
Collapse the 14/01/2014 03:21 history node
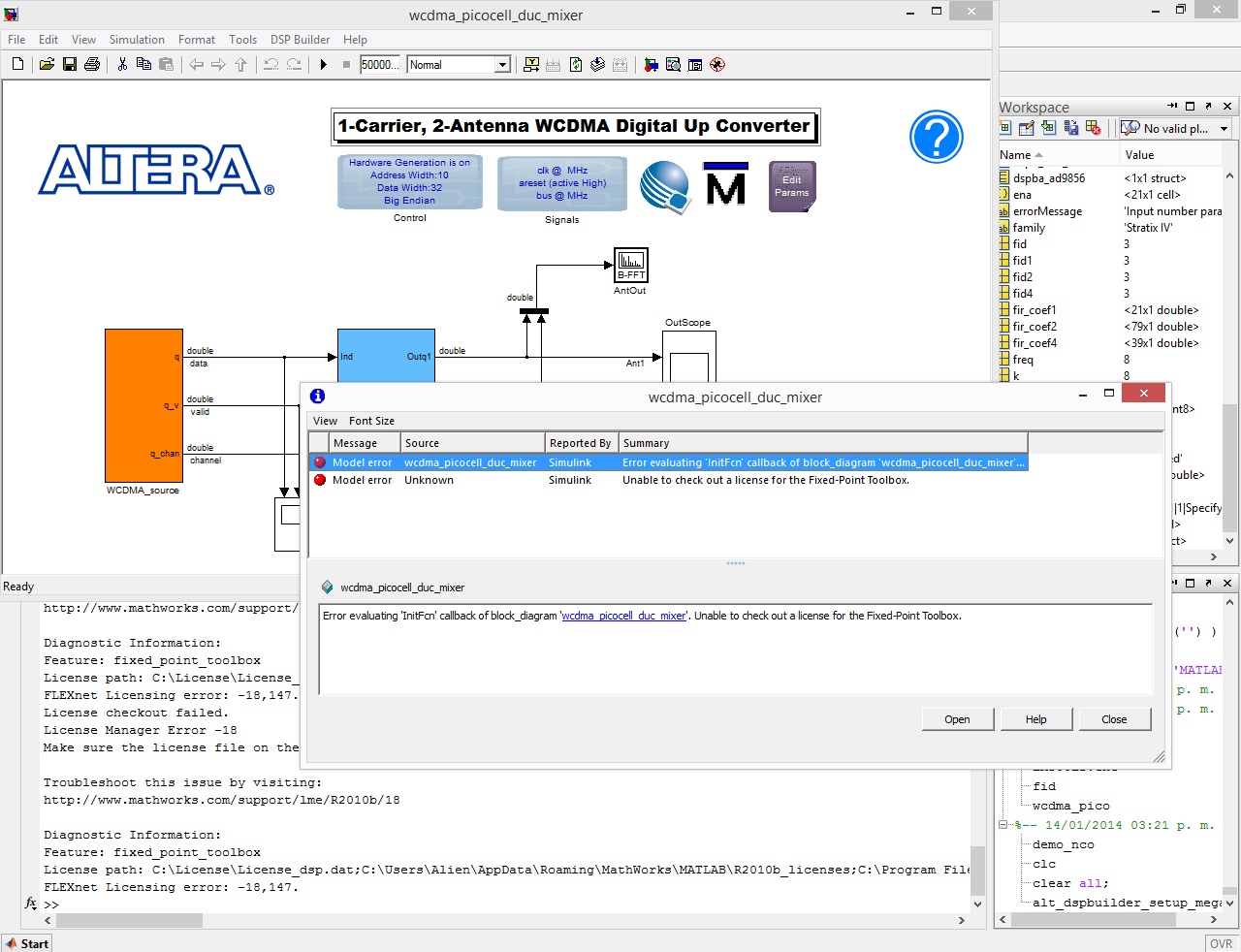[x=1003, y=826]
